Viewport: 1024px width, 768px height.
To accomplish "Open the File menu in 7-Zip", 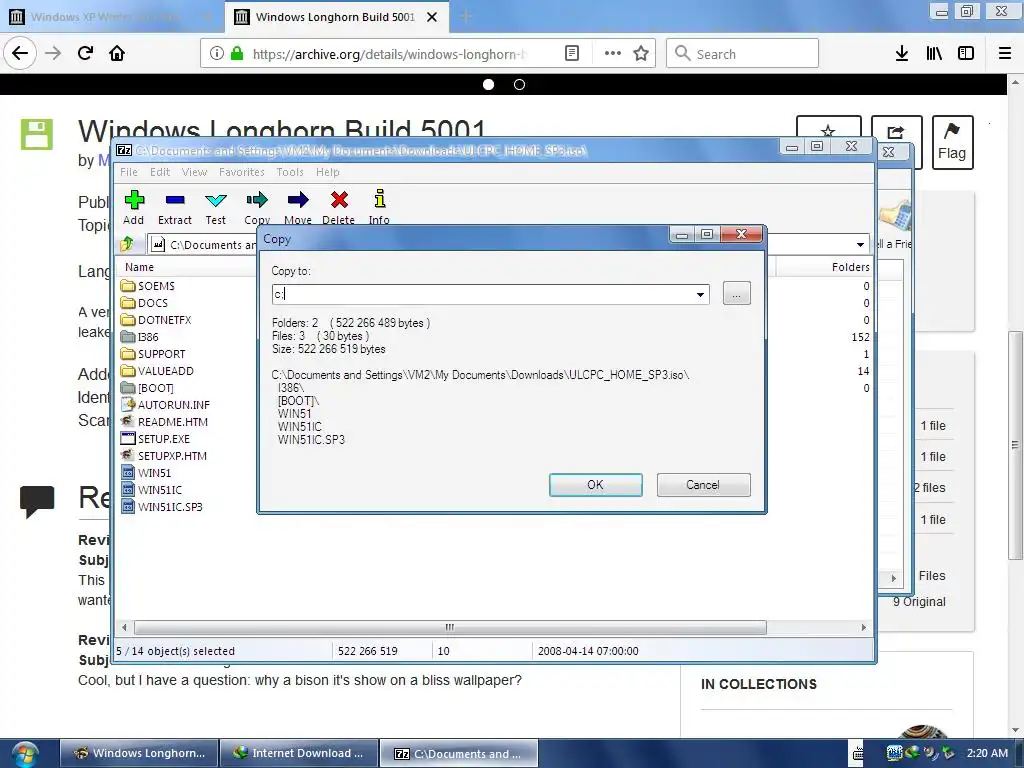I will pos(129,172).
